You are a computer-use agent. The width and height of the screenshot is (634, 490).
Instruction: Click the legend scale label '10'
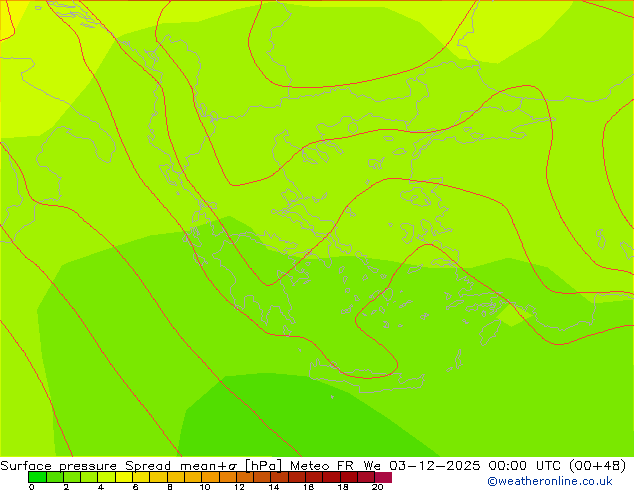click(x=205, y=487)
